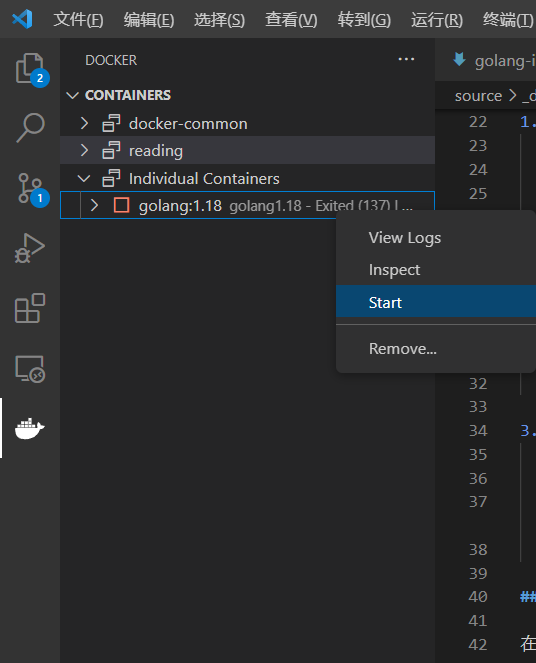
Task: Choose View Logs from context menu
Action: [x=436, y=238]
